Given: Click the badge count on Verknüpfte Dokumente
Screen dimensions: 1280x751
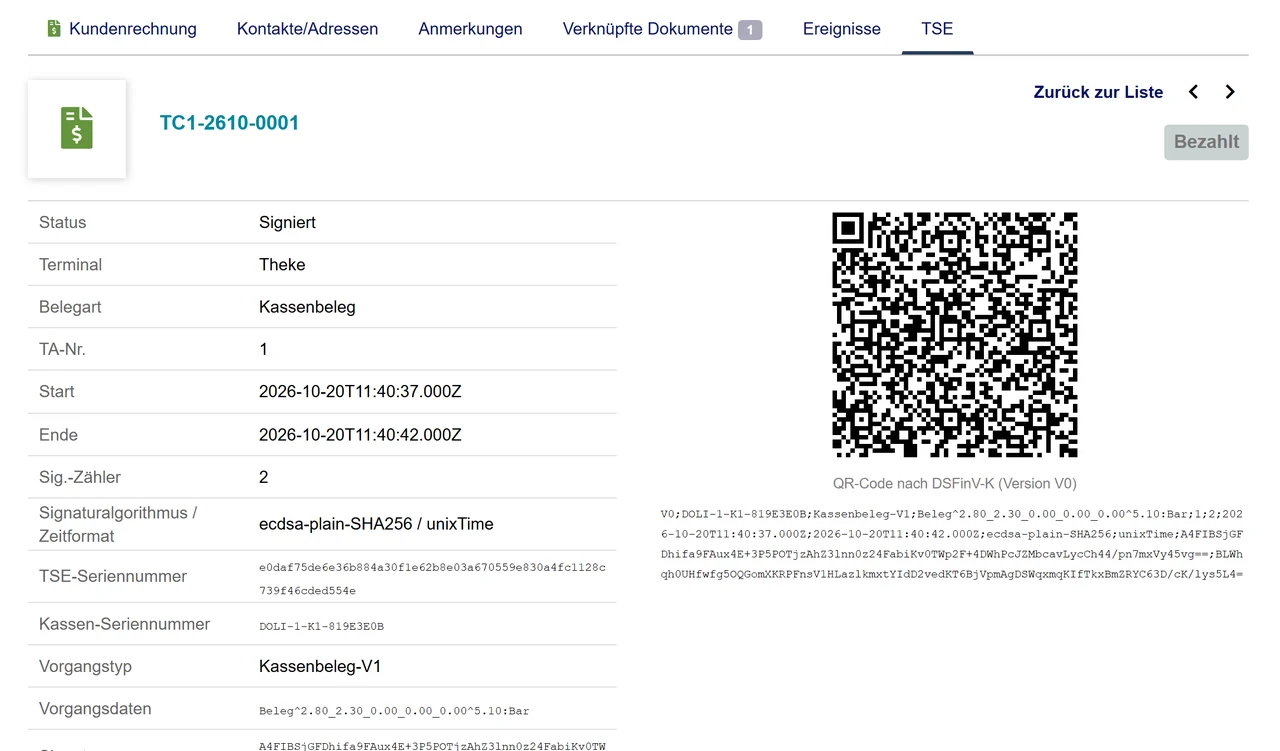Looking at the screenshot, I should [750, 30].
